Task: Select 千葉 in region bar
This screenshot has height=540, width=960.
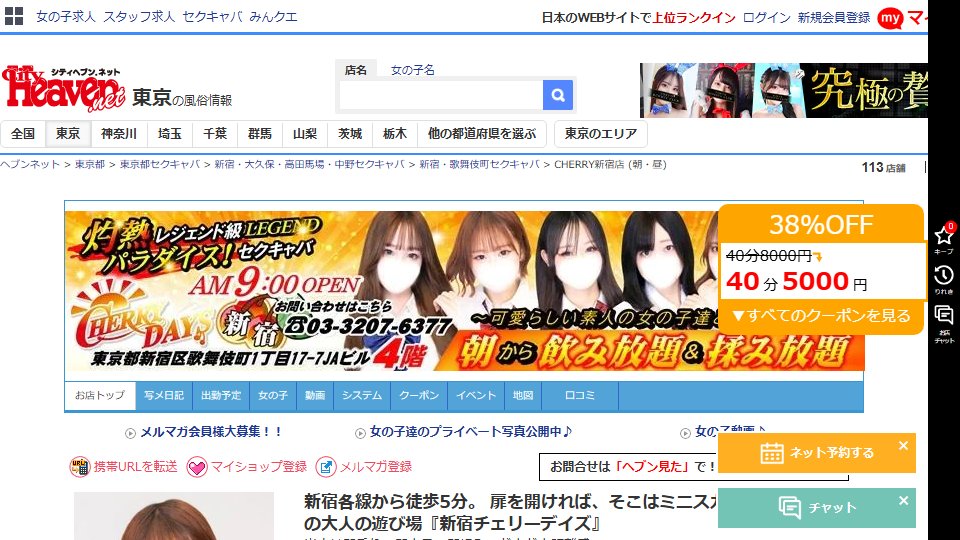Action: [215, 133]
